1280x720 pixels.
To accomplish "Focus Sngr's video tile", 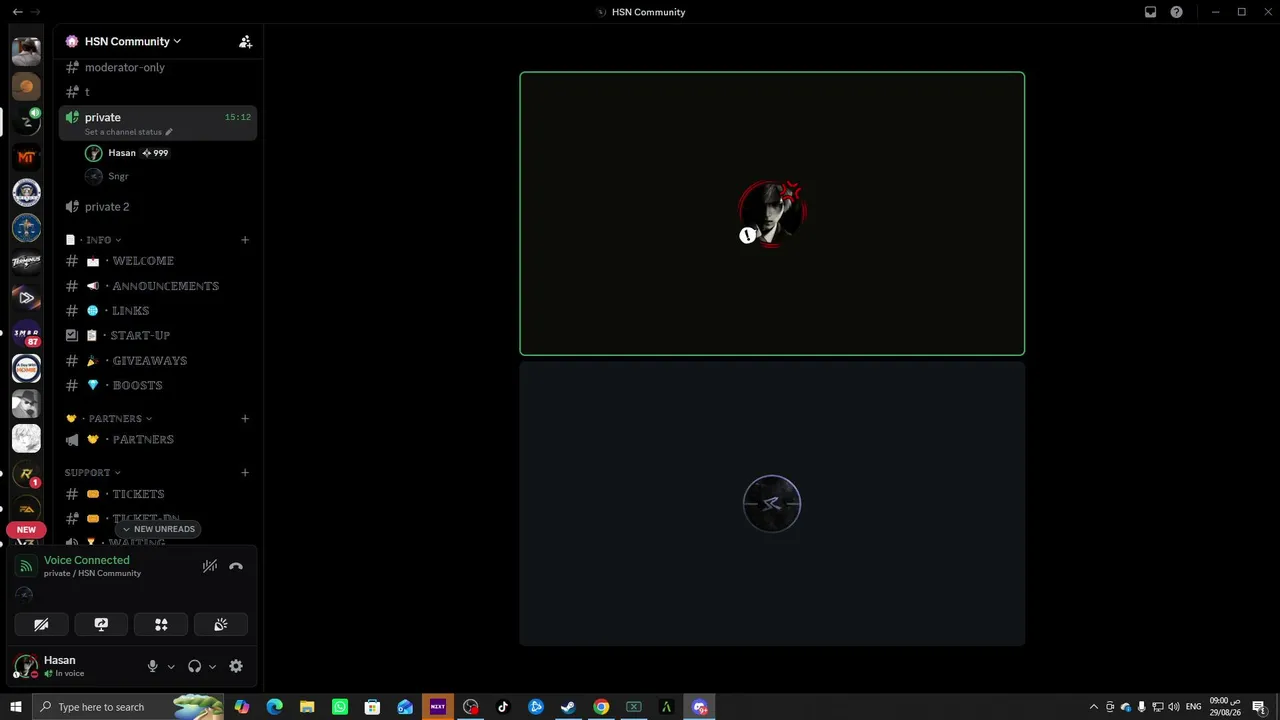I will point(772,503).
